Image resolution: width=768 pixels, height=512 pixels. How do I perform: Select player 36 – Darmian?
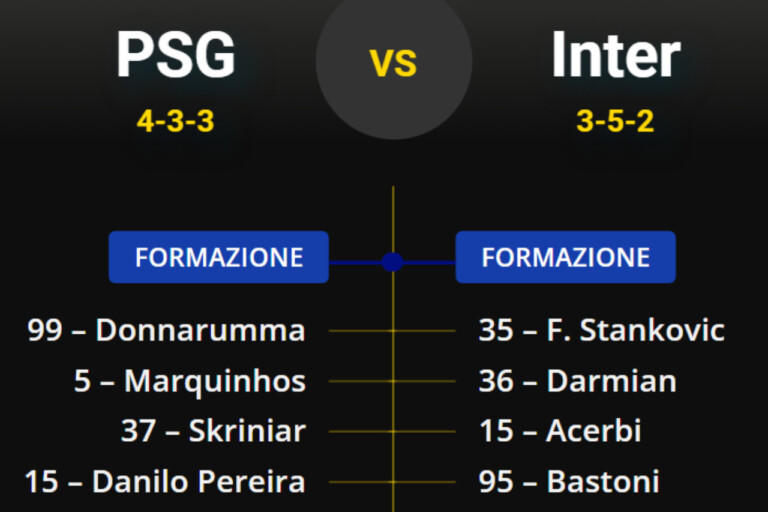pyautogui.click(x=577, y=381)
